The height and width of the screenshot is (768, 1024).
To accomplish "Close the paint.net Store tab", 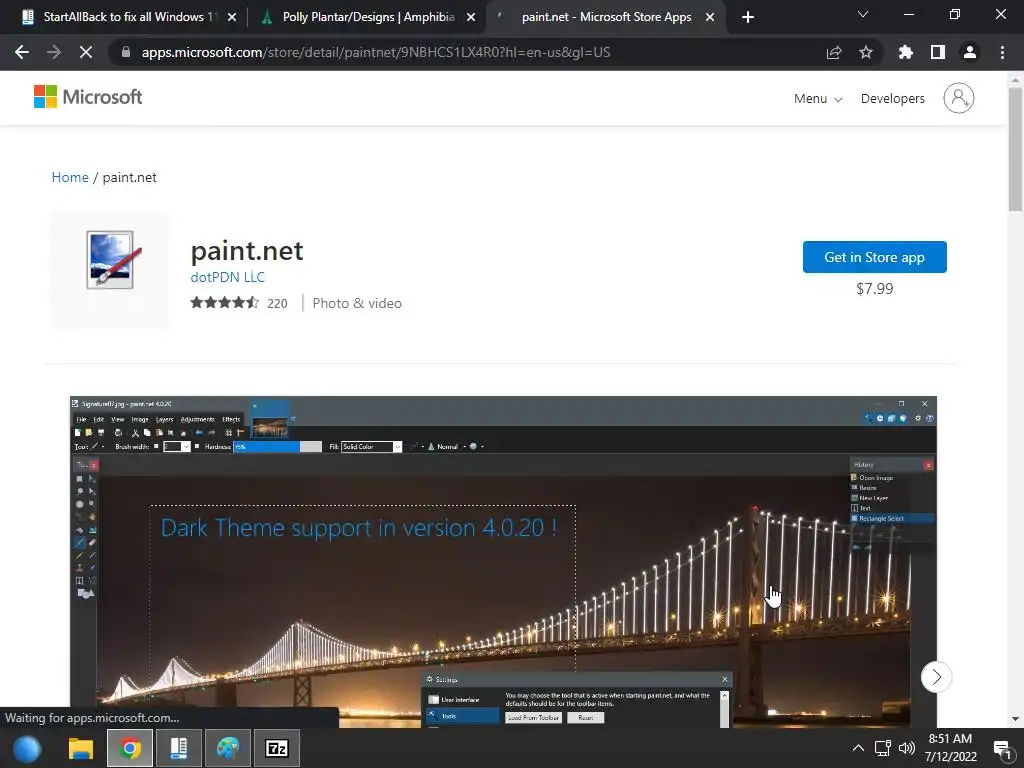I will coord(710,18).
